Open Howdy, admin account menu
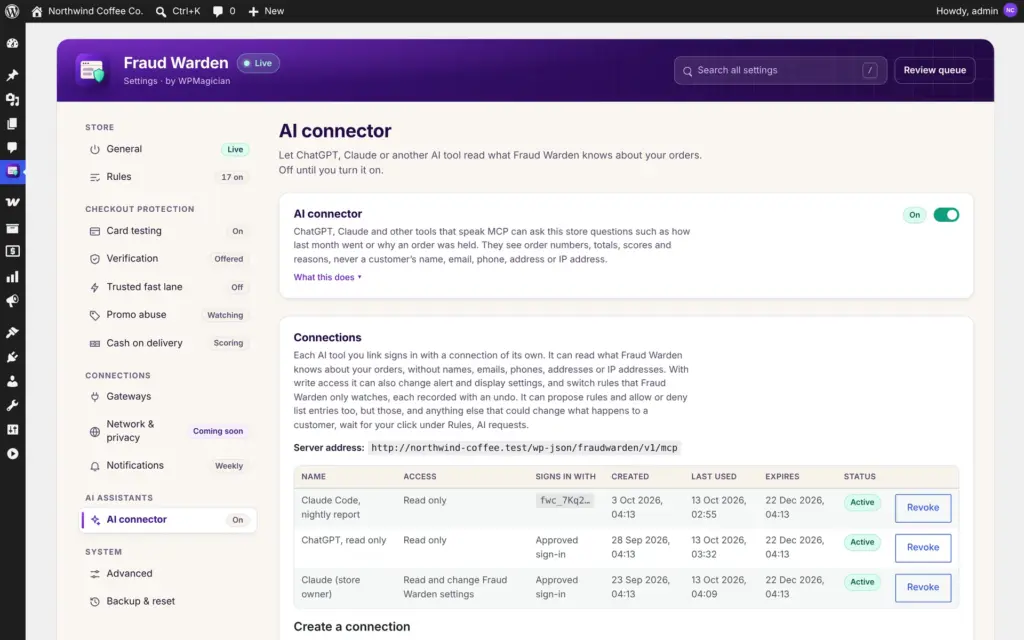 coord(976,11)
